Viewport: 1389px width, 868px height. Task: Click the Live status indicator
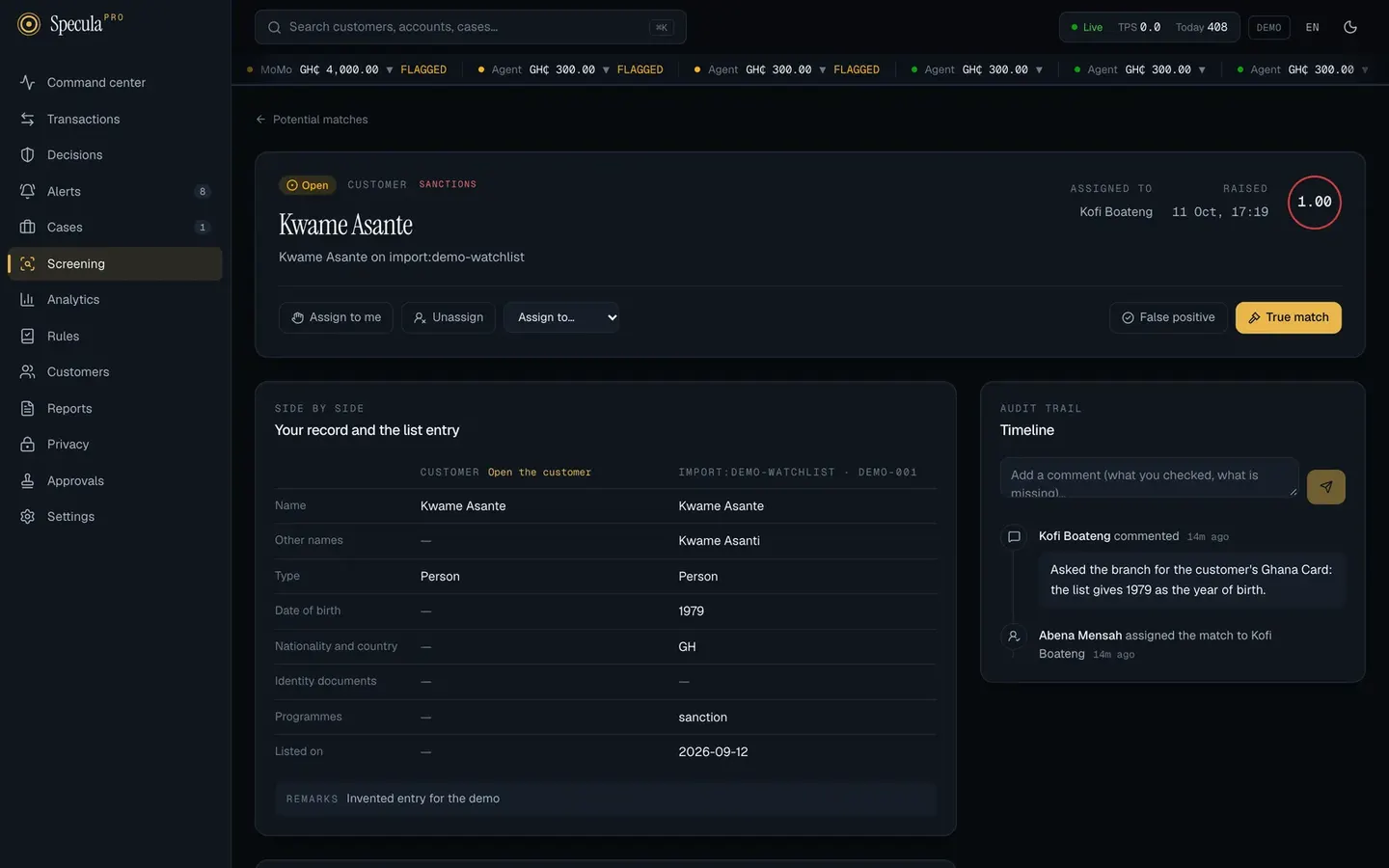[1087, 27]
